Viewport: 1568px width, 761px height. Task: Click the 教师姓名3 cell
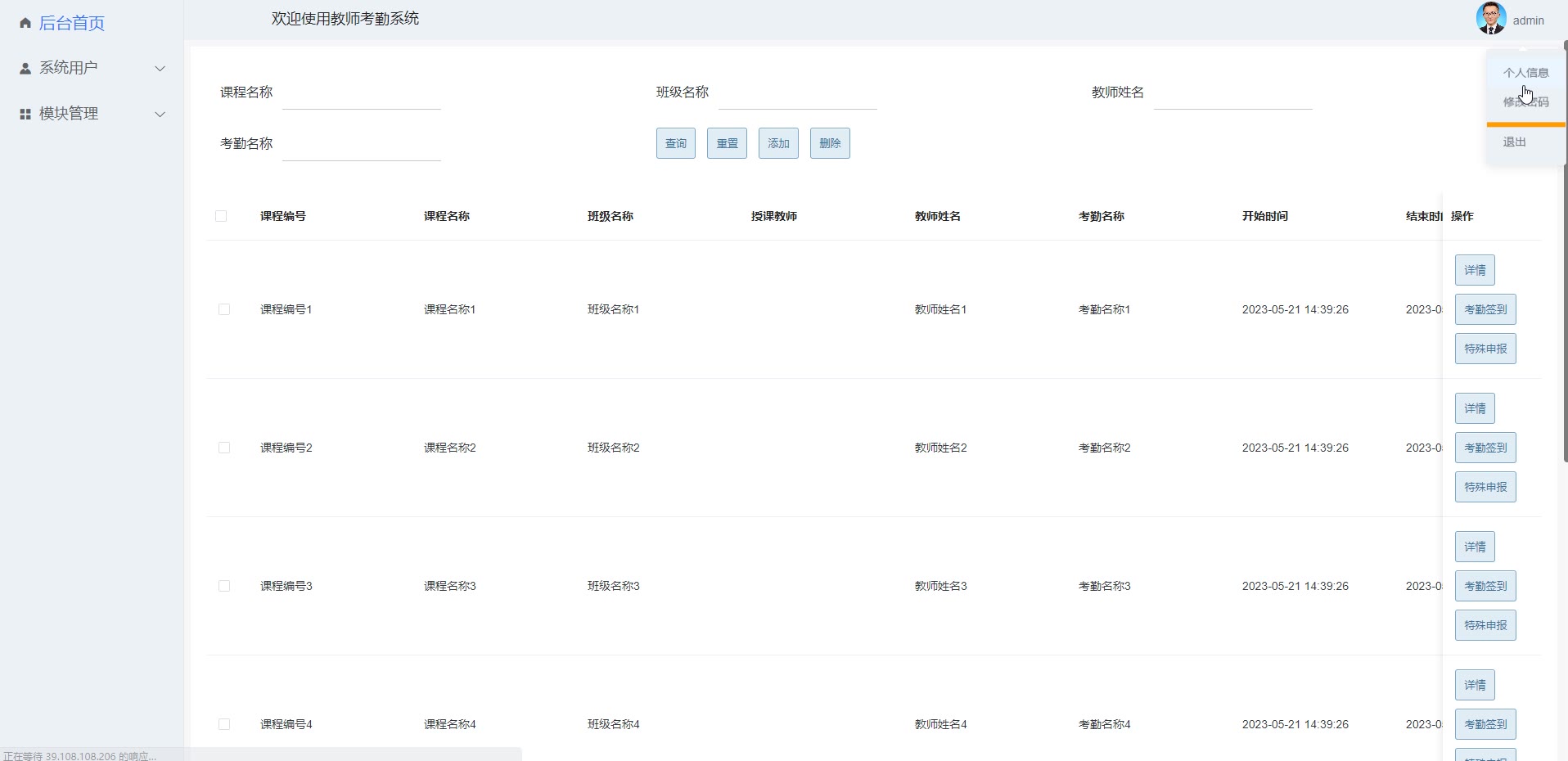(941, 586)
